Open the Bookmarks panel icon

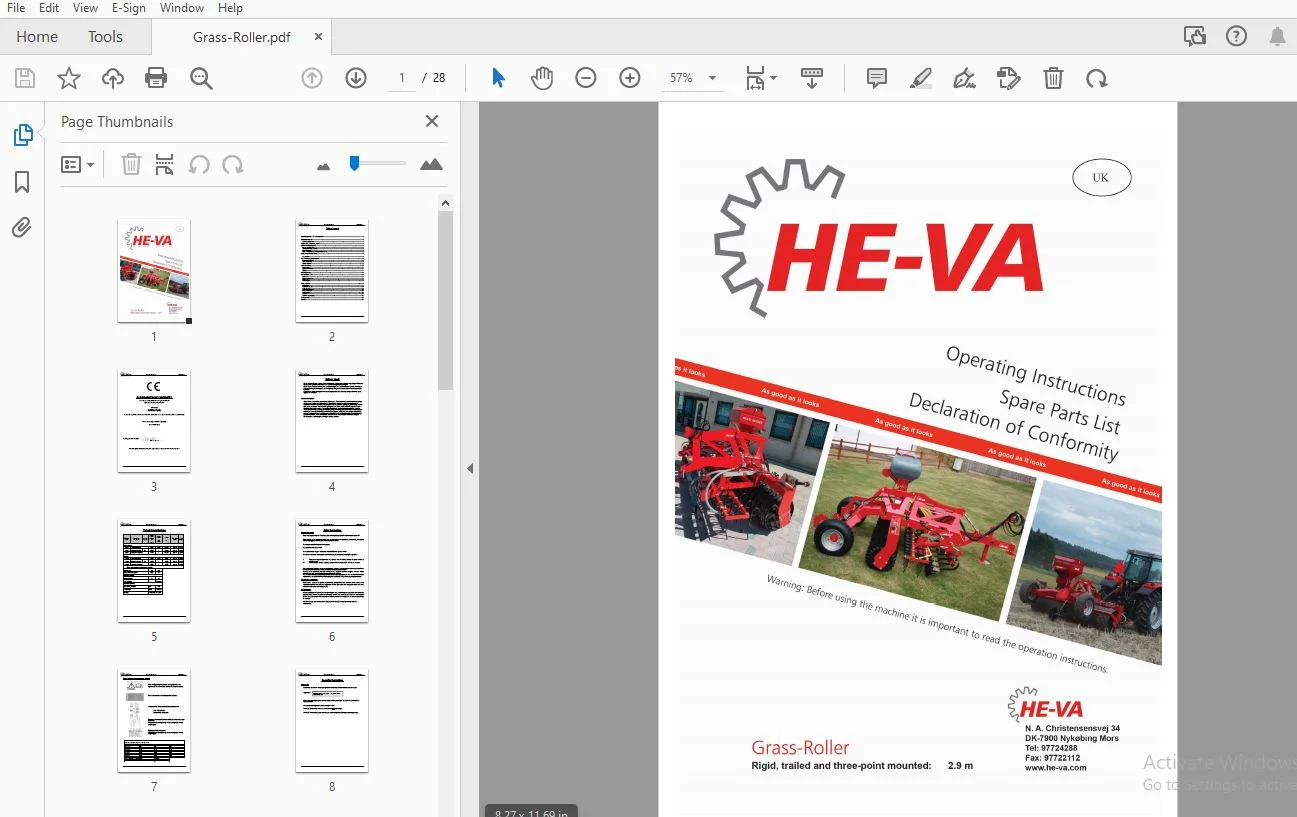pyautogui.click(x=22, y=182)
